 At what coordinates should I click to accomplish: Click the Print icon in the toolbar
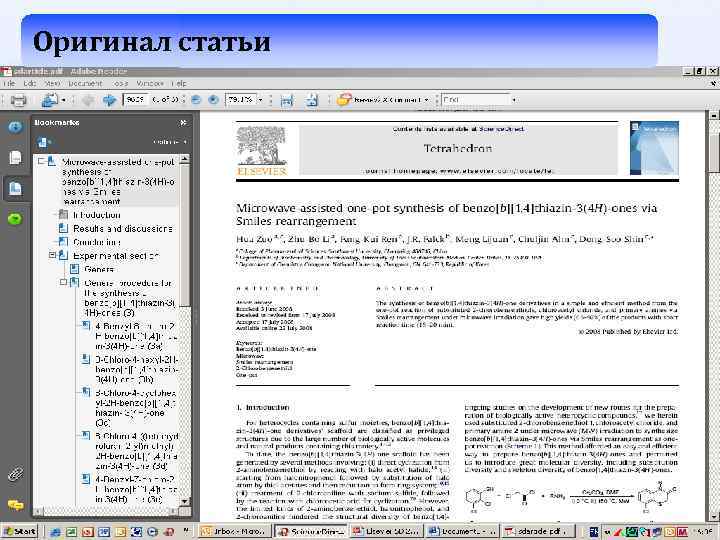pyautogui.click(x=18, y=100)
